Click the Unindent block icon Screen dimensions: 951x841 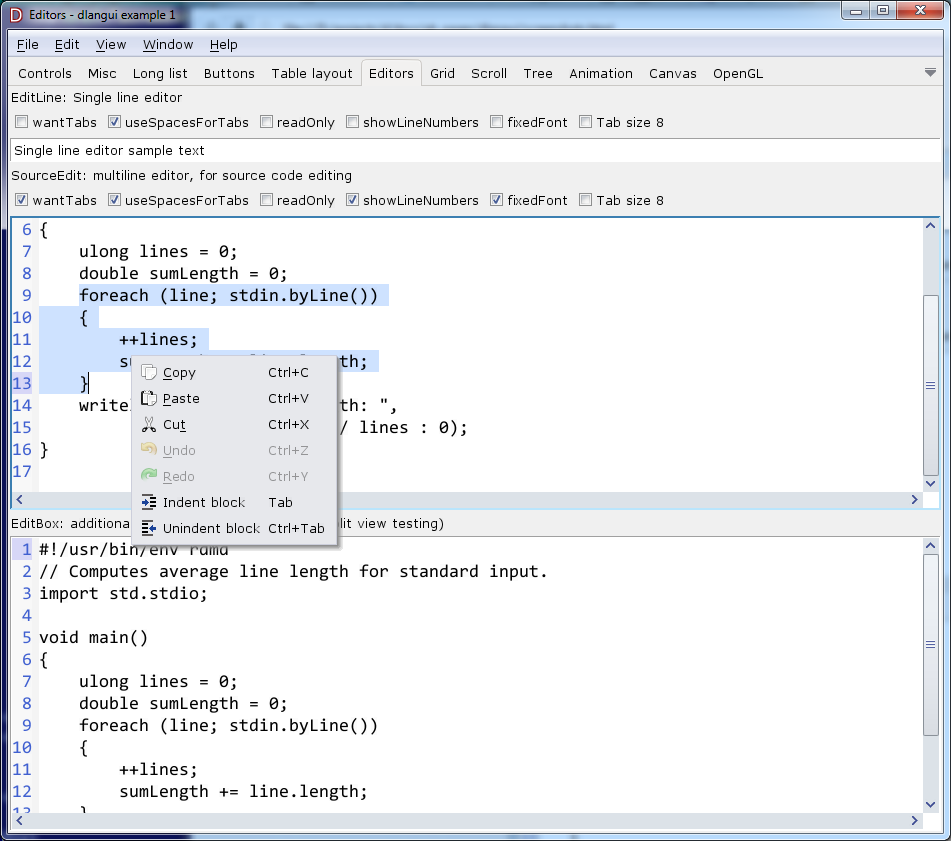pyautogui.click(x=149, y=529)
